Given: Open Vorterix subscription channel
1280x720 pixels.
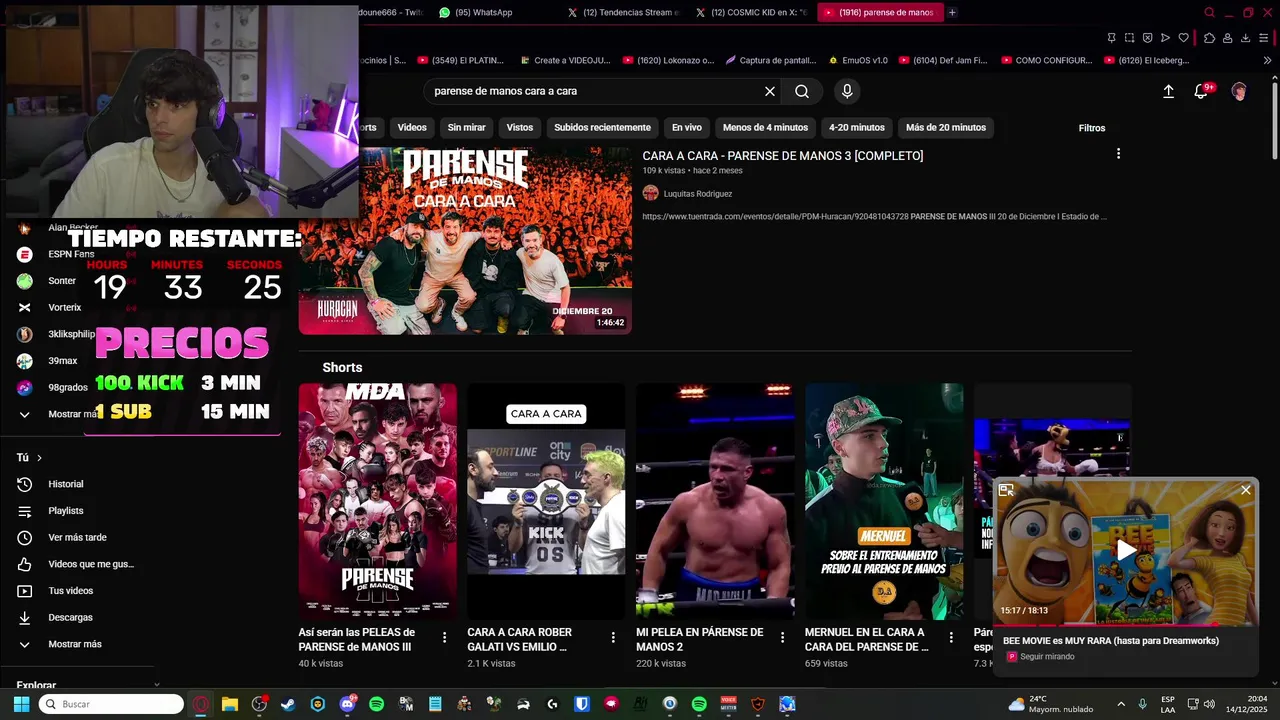Looking at the screenshot, I should pyautogui.click(x=65, y=307).
